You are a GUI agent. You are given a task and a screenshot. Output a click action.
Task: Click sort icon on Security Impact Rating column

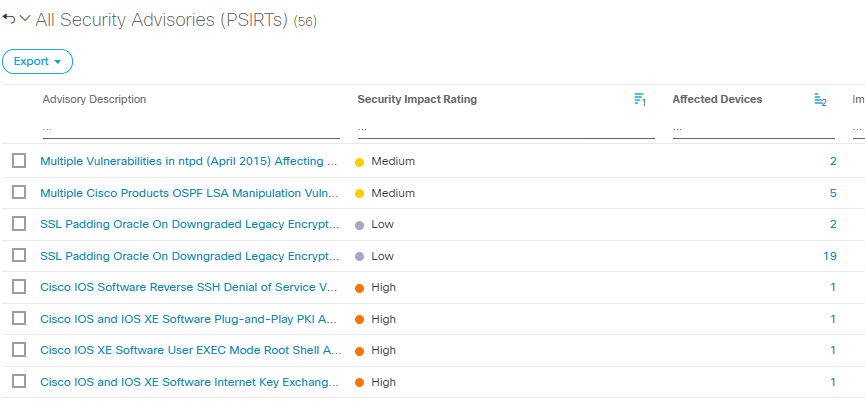pos(640,100)
